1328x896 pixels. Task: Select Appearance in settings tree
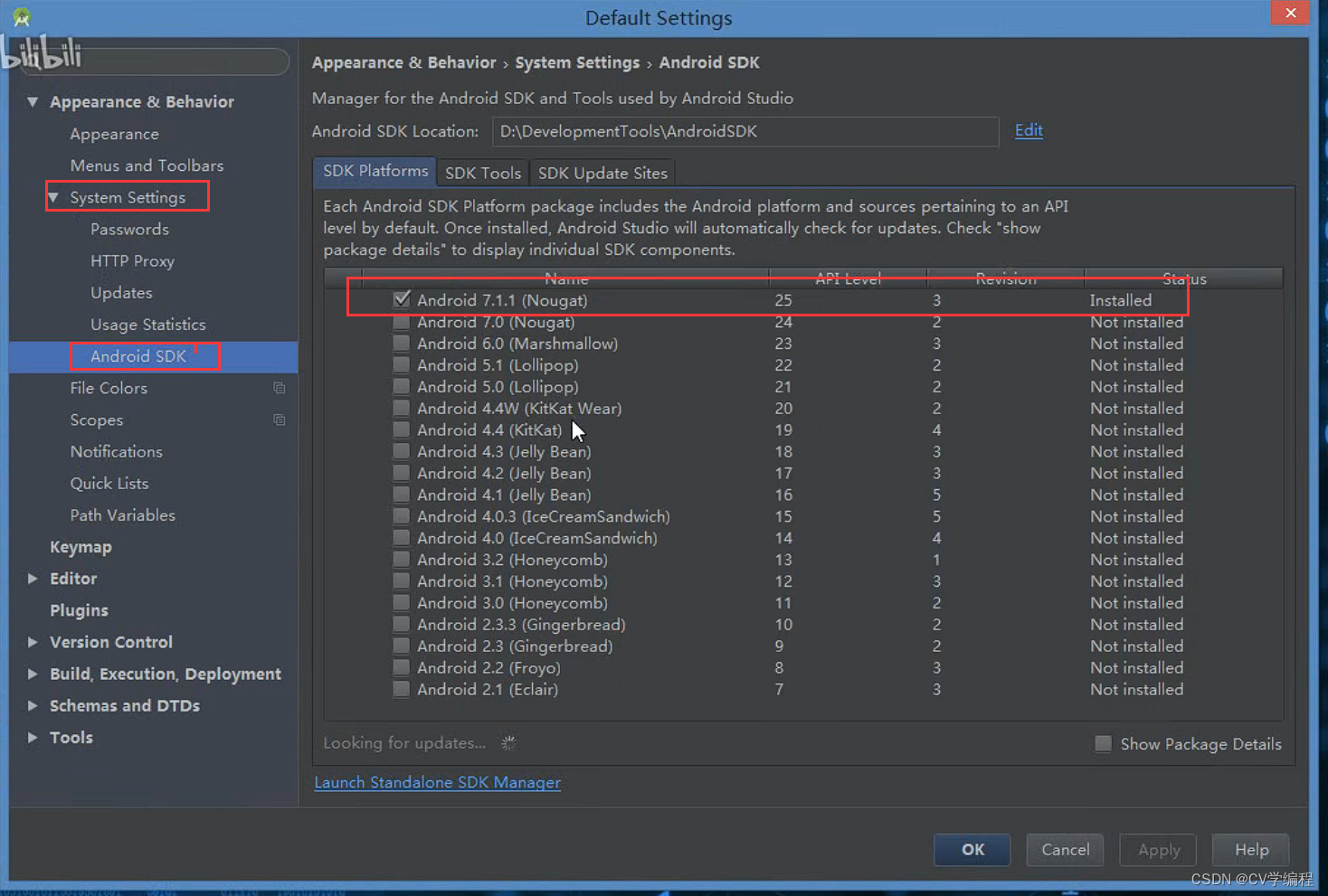(x=114, y=134)
